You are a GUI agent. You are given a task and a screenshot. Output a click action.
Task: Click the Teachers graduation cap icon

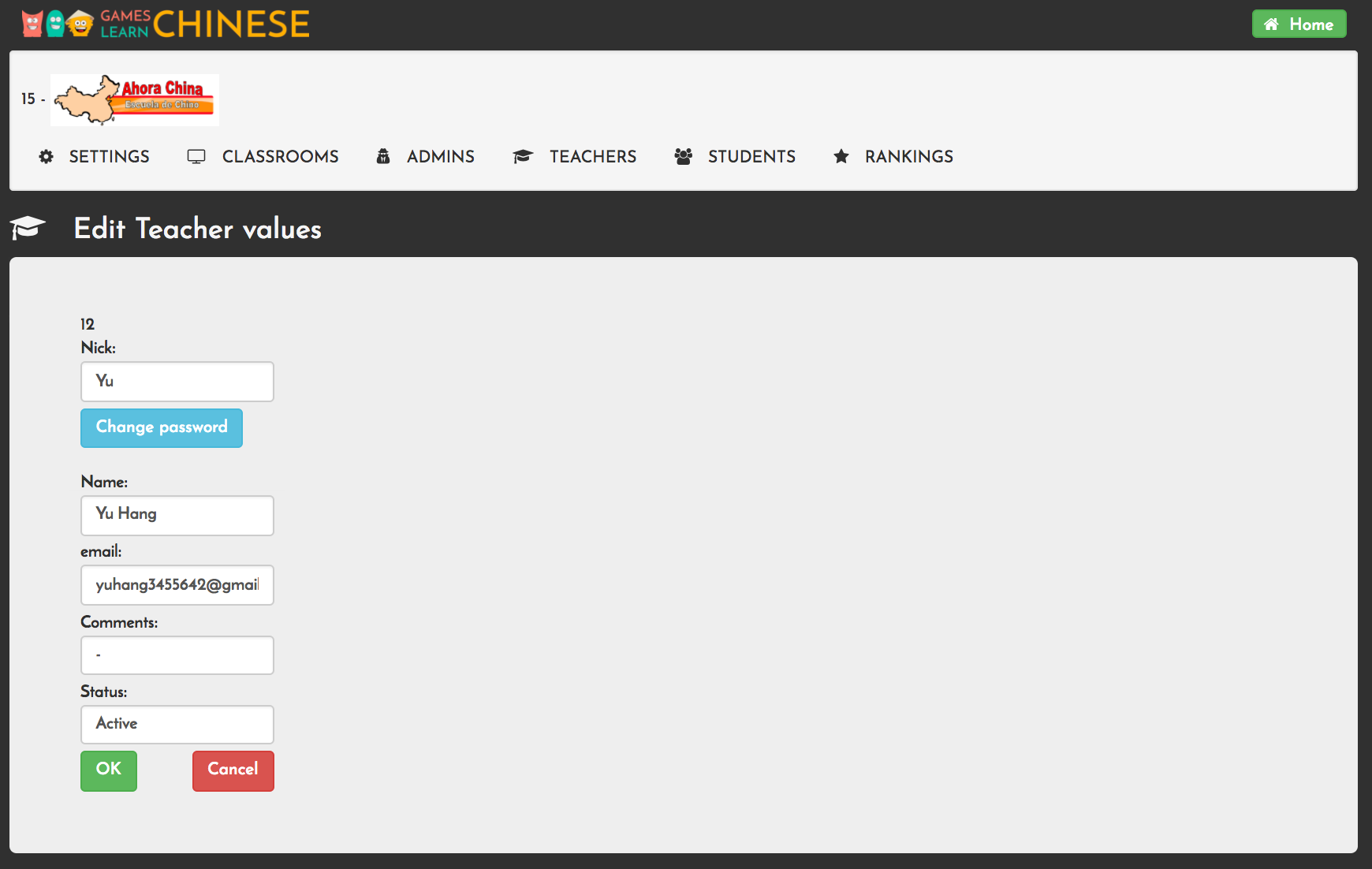click(523, 157)
